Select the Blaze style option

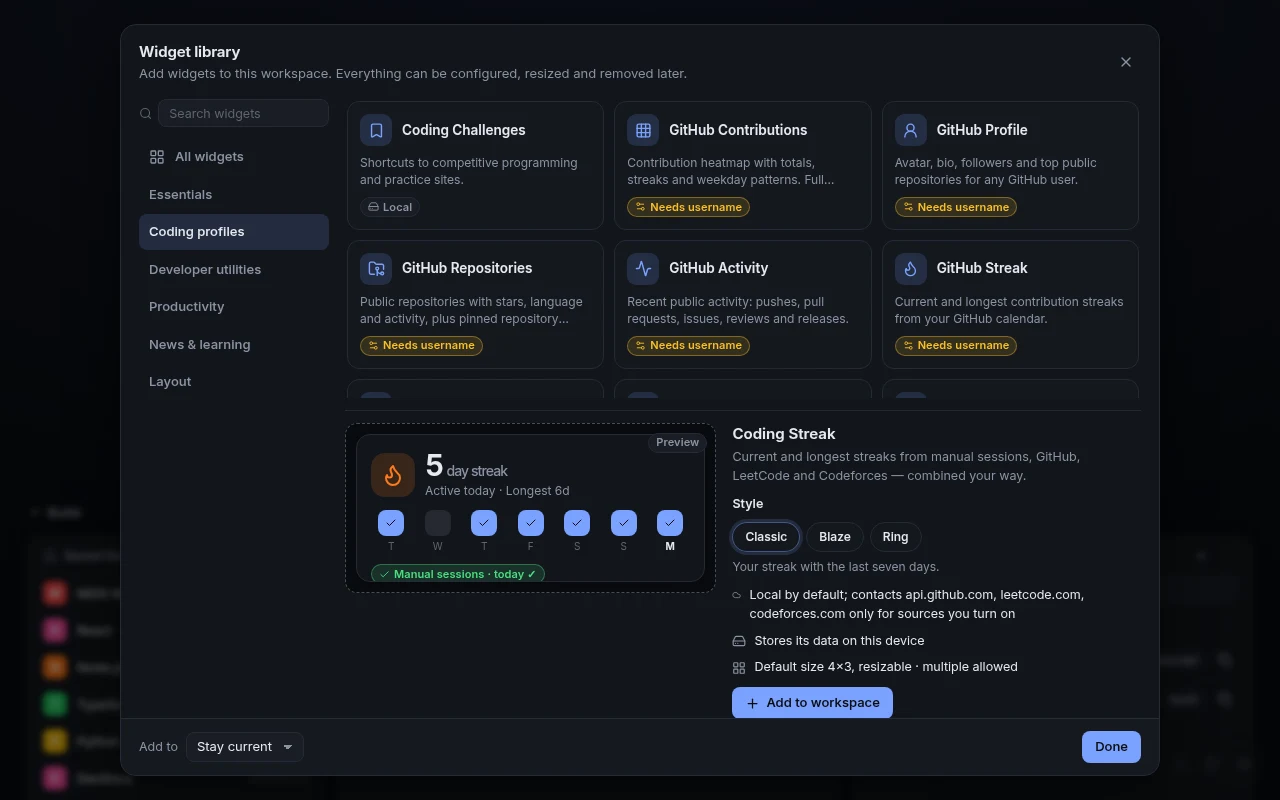pyautogui.click(x=835, y=537)
